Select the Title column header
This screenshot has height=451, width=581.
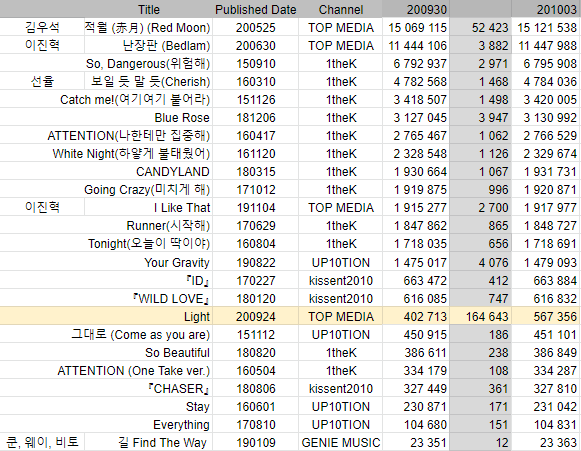149,9
